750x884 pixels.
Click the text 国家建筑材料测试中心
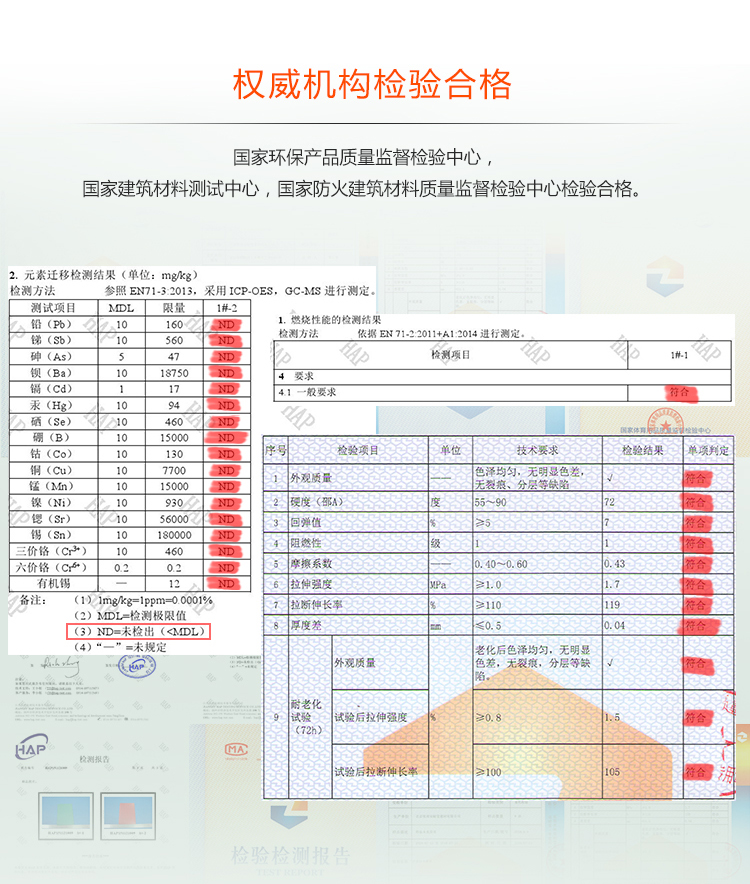[x=171, y=188]
